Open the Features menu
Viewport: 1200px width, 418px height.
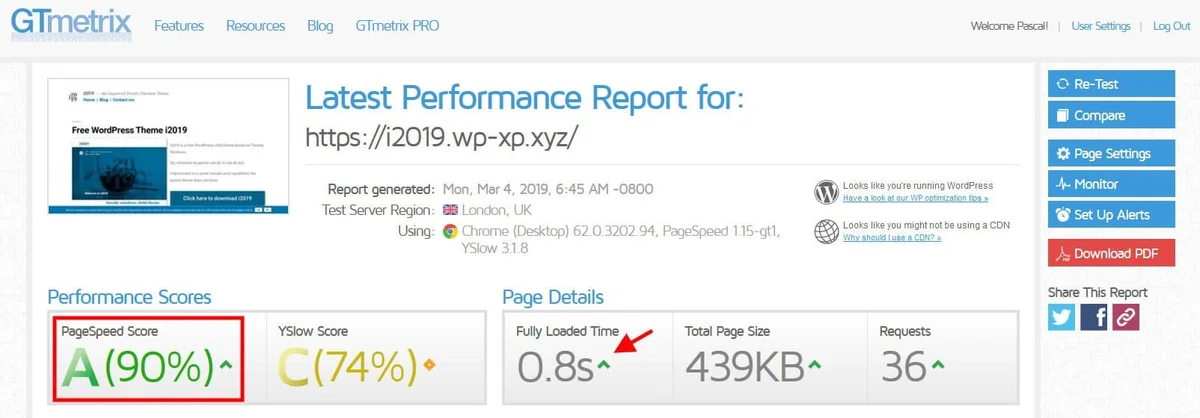click(x=179, y=26)
